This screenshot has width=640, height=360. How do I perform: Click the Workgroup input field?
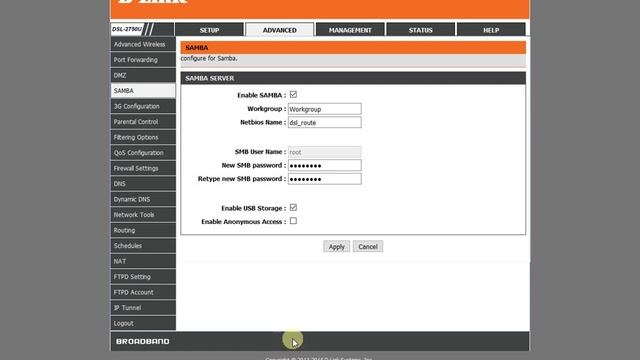pos(324,109)
